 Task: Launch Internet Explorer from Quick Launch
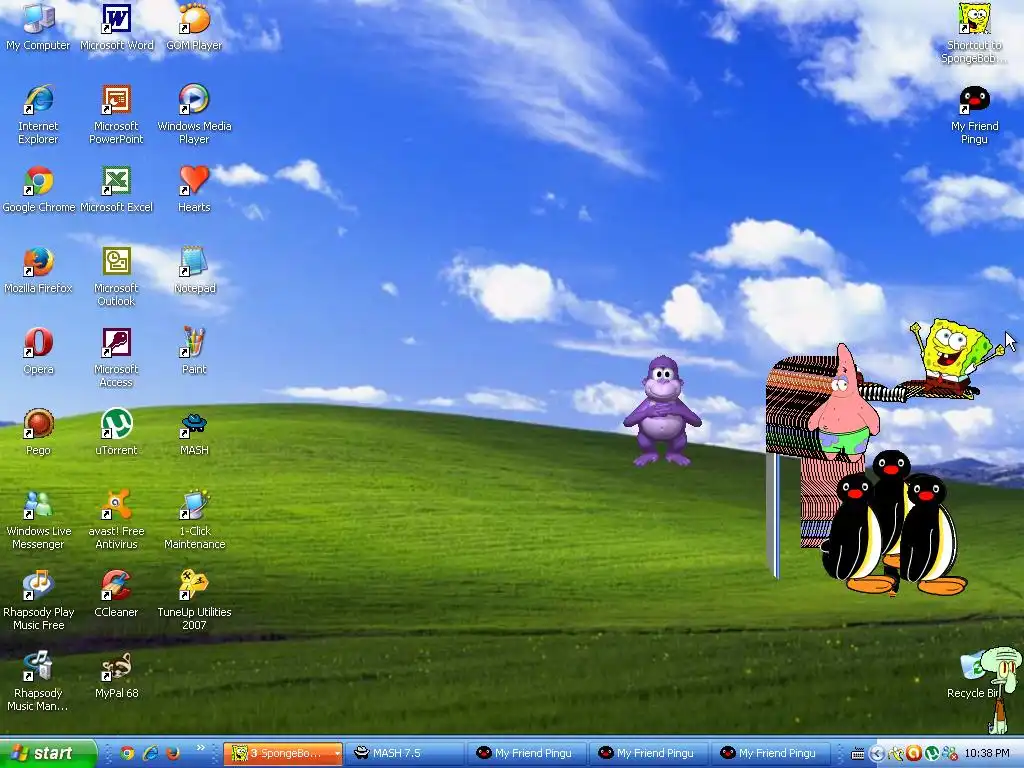click(150, 753)
